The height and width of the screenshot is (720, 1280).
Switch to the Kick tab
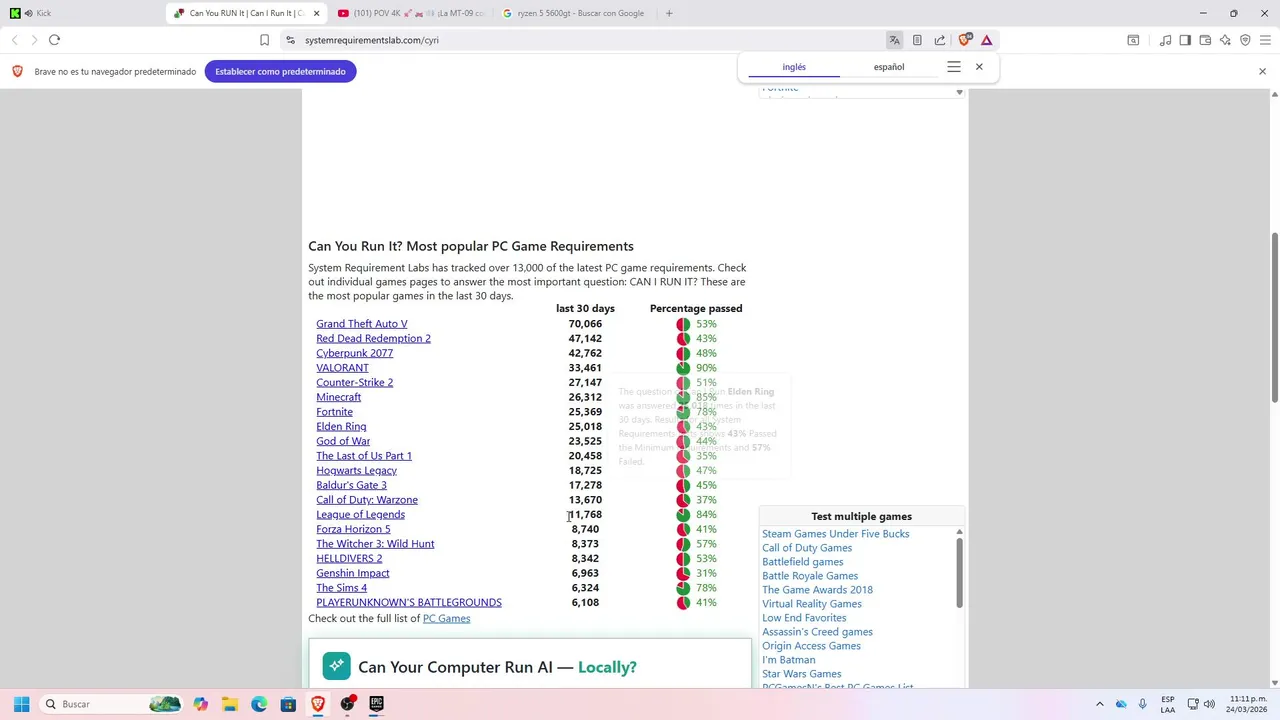(85, 13)
